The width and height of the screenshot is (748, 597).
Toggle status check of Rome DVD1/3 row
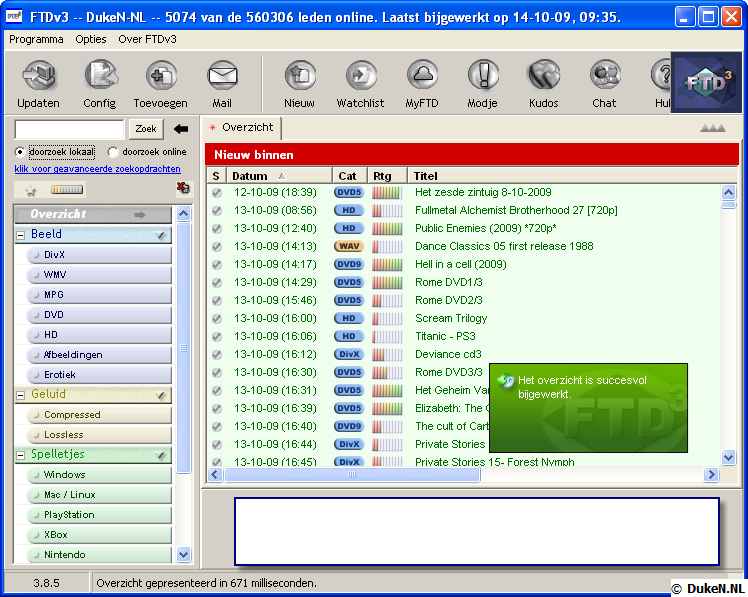click(x=217, y=283)
